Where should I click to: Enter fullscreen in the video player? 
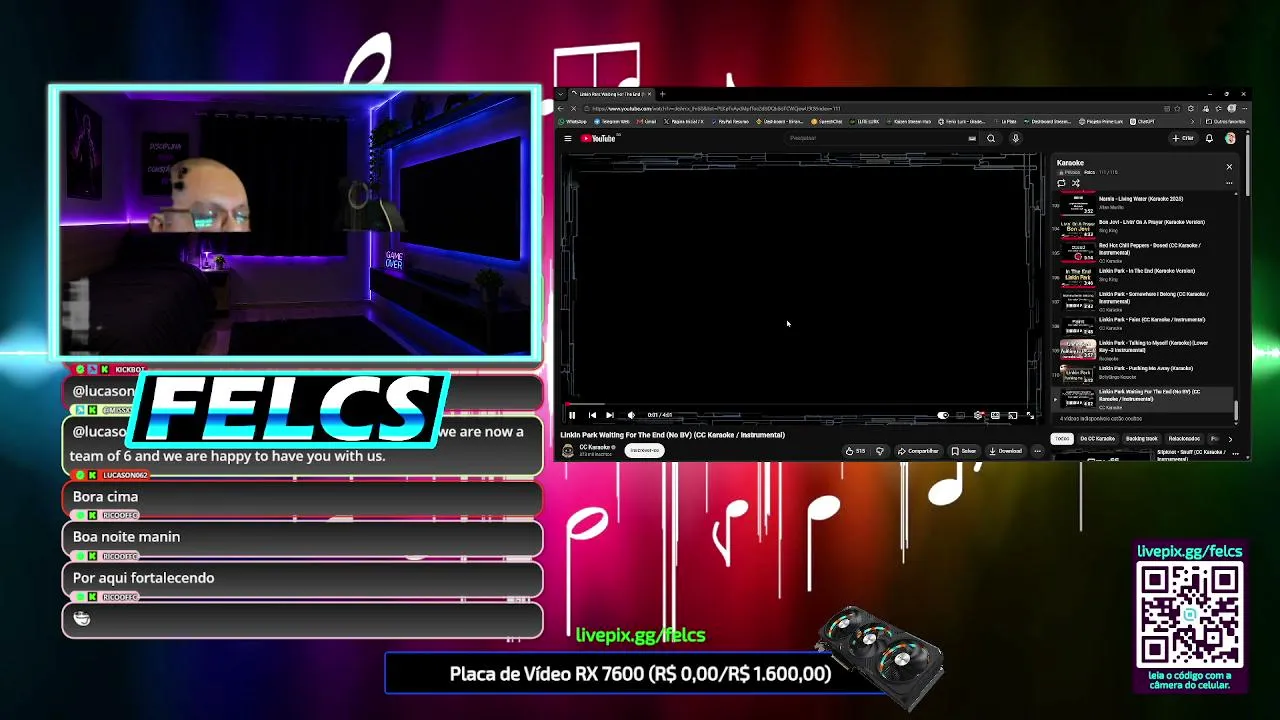point(1030,415)
